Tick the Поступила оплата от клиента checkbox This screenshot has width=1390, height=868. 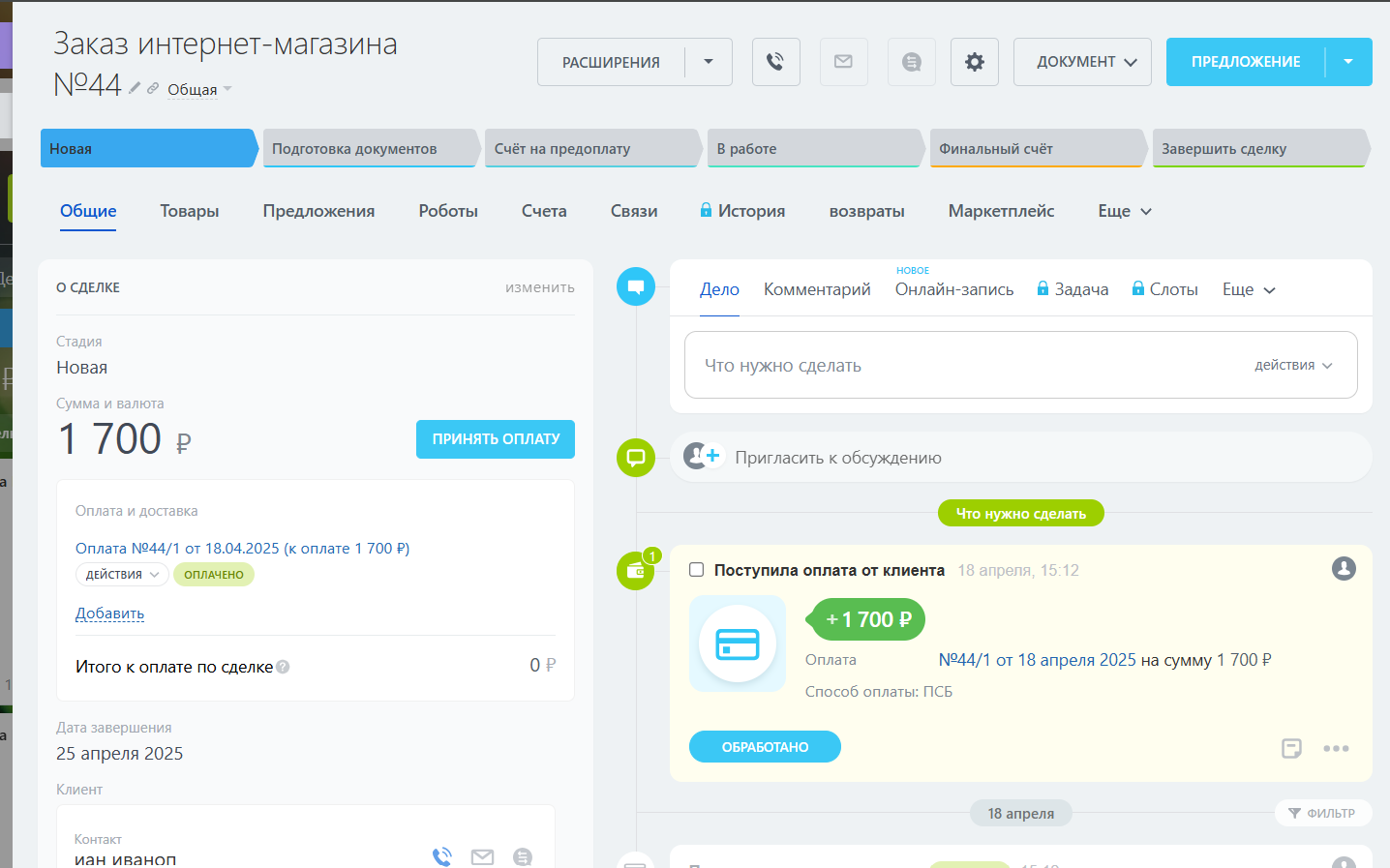pos(696,570)
